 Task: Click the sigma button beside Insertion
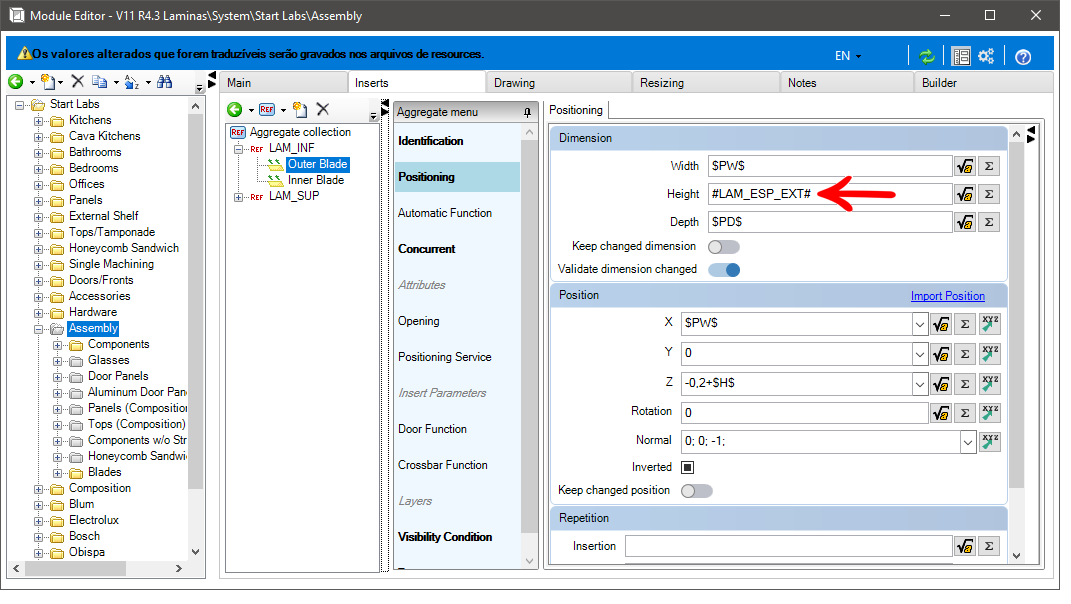point(988,546)
